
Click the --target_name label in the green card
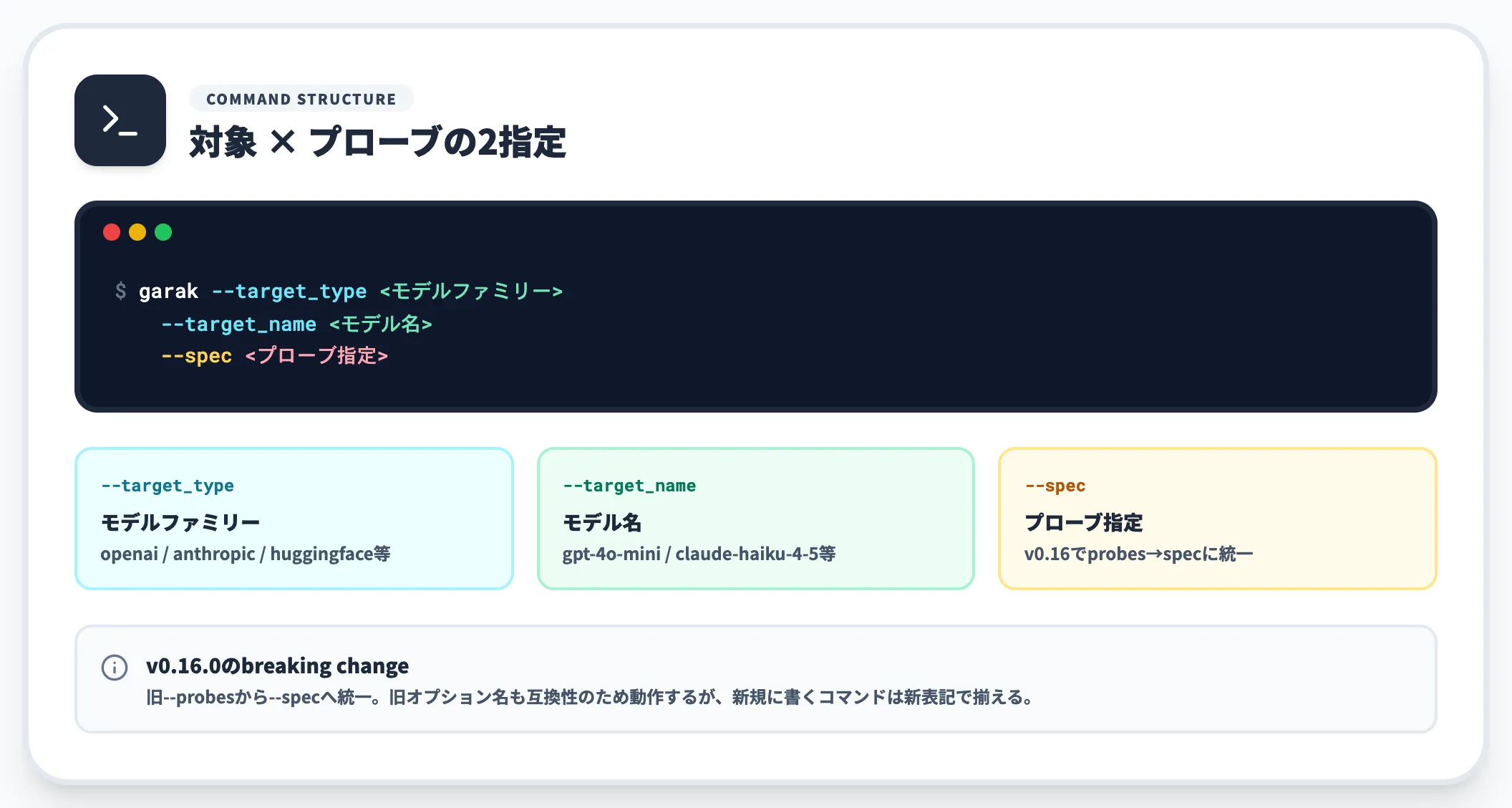(x=629, y=486)
